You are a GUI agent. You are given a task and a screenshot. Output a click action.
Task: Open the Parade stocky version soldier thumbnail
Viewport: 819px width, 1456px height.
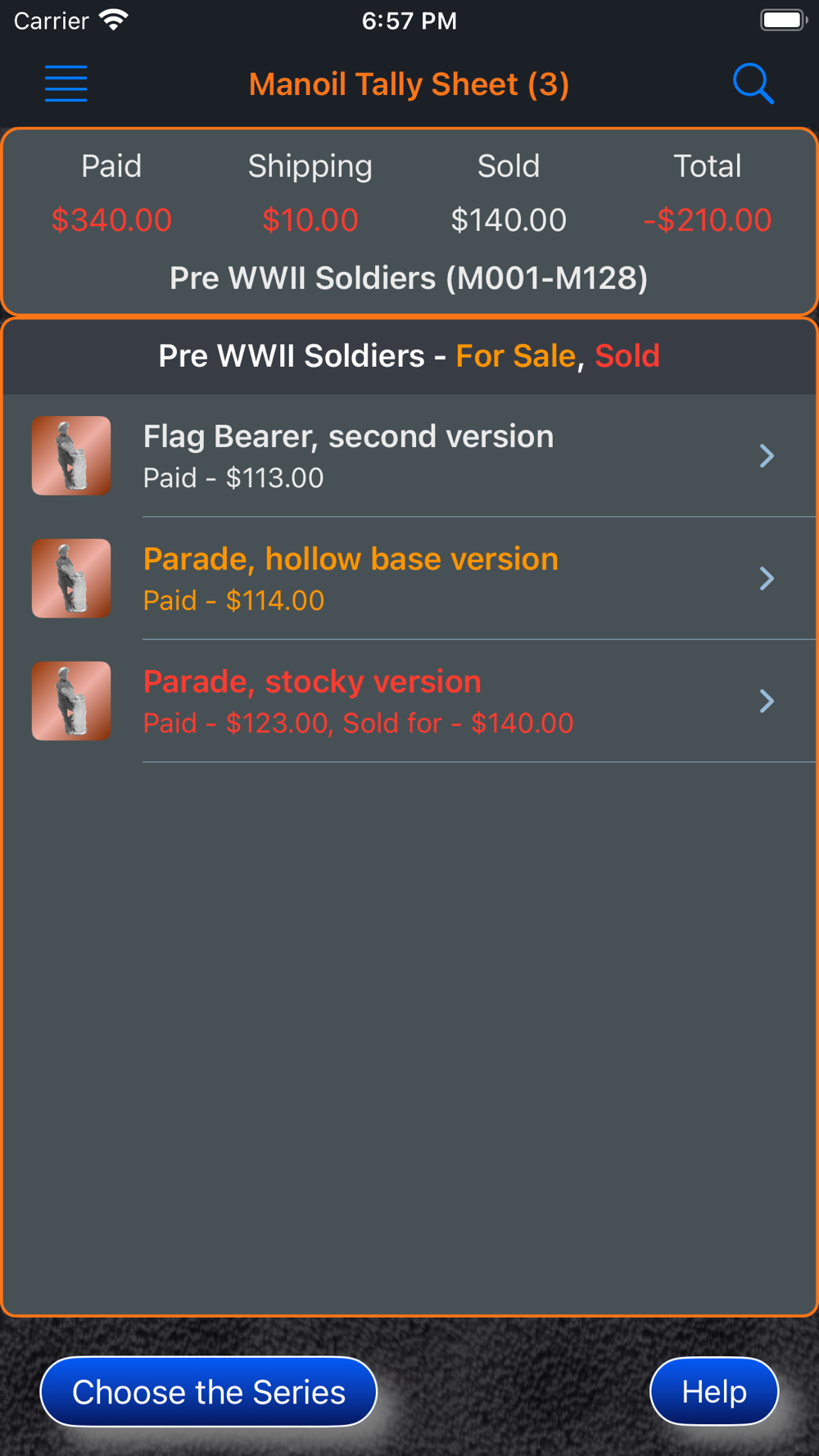(71, 701)
